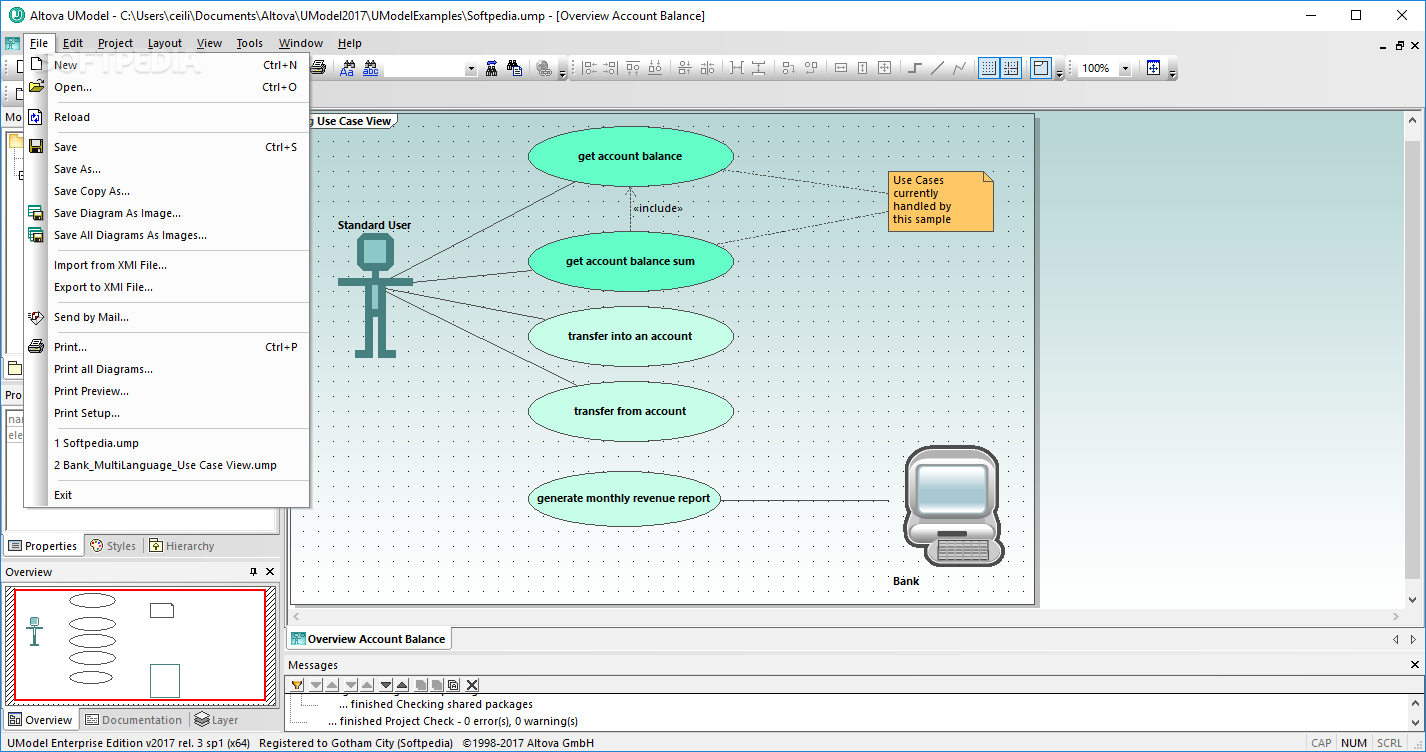The image size is (1426, 752).
Task: Choose Send by Mail... menu entry
Action: coord(167,317)
